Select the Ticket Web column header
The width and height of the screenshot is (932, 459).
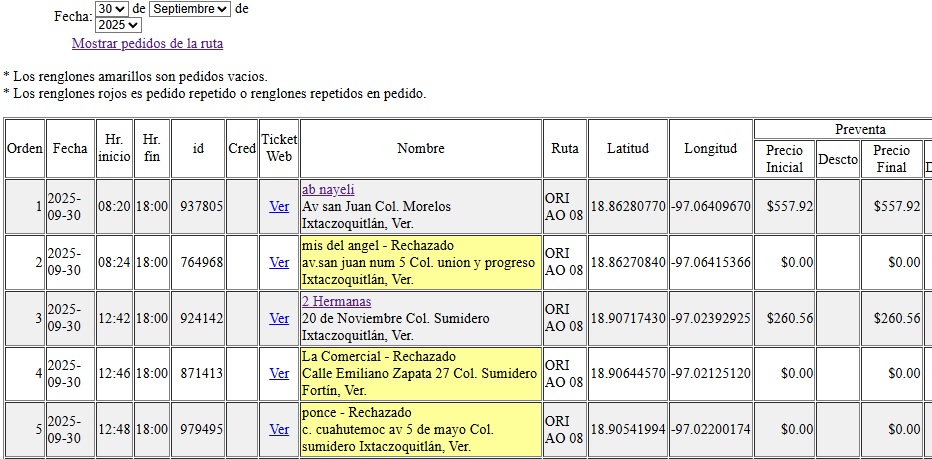pyautogui.click(x=279, y=149)
